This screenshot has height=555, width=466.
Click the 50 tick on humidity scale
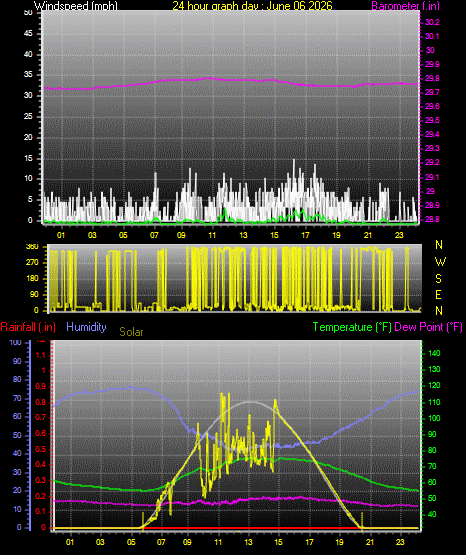pyautogui.click(x=17, y=435)
